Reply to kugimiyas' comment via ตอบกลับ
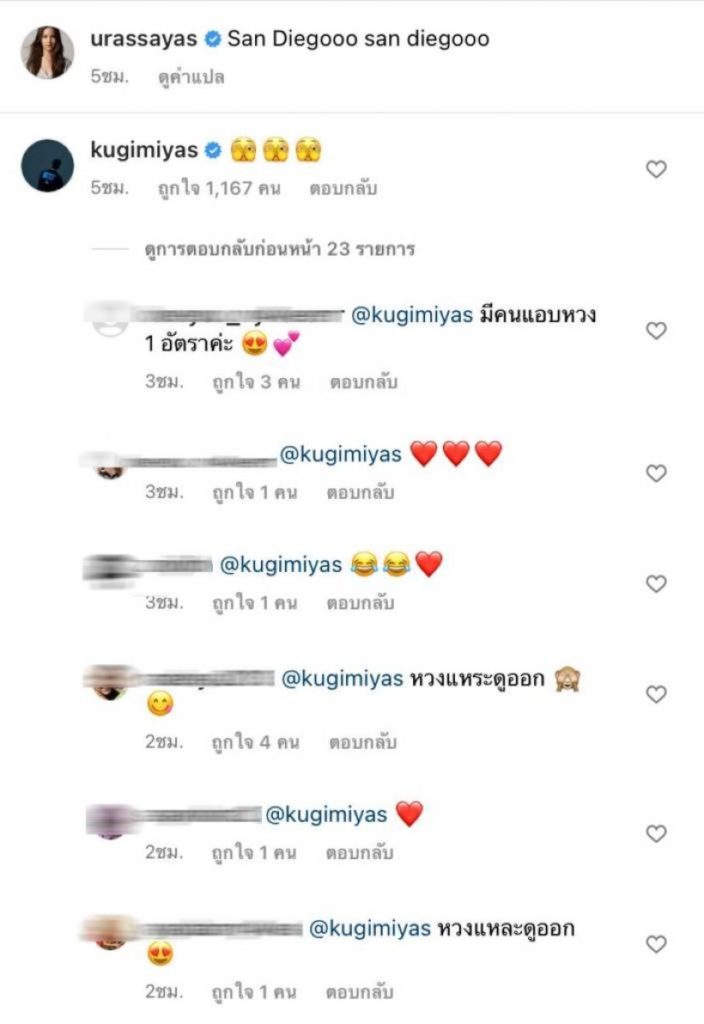The image size is (704, 1024). pyautogui.click(x=343, y=189)
